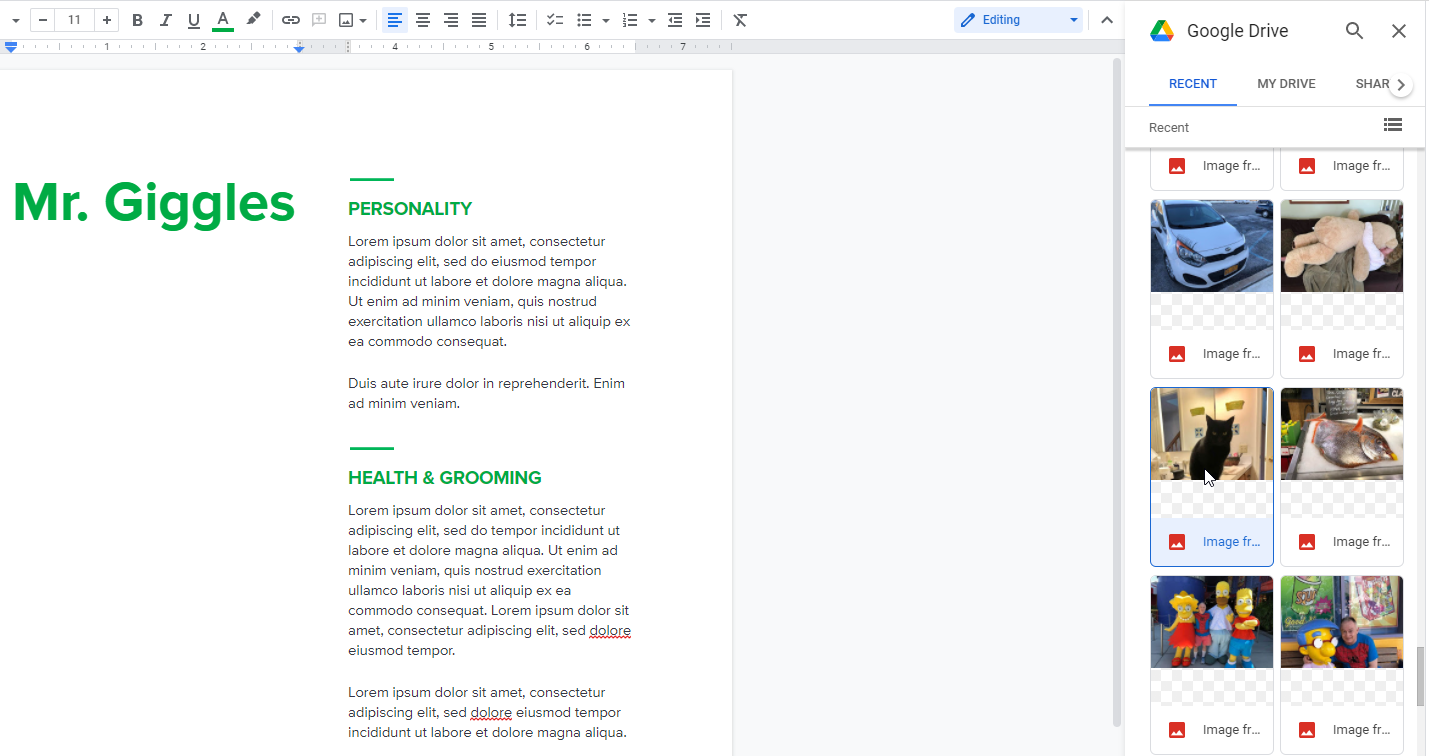The image size is (1429, 756).
Task: Click the 'Duis aute irure dolor' paragraph
Action: point(486,394)
